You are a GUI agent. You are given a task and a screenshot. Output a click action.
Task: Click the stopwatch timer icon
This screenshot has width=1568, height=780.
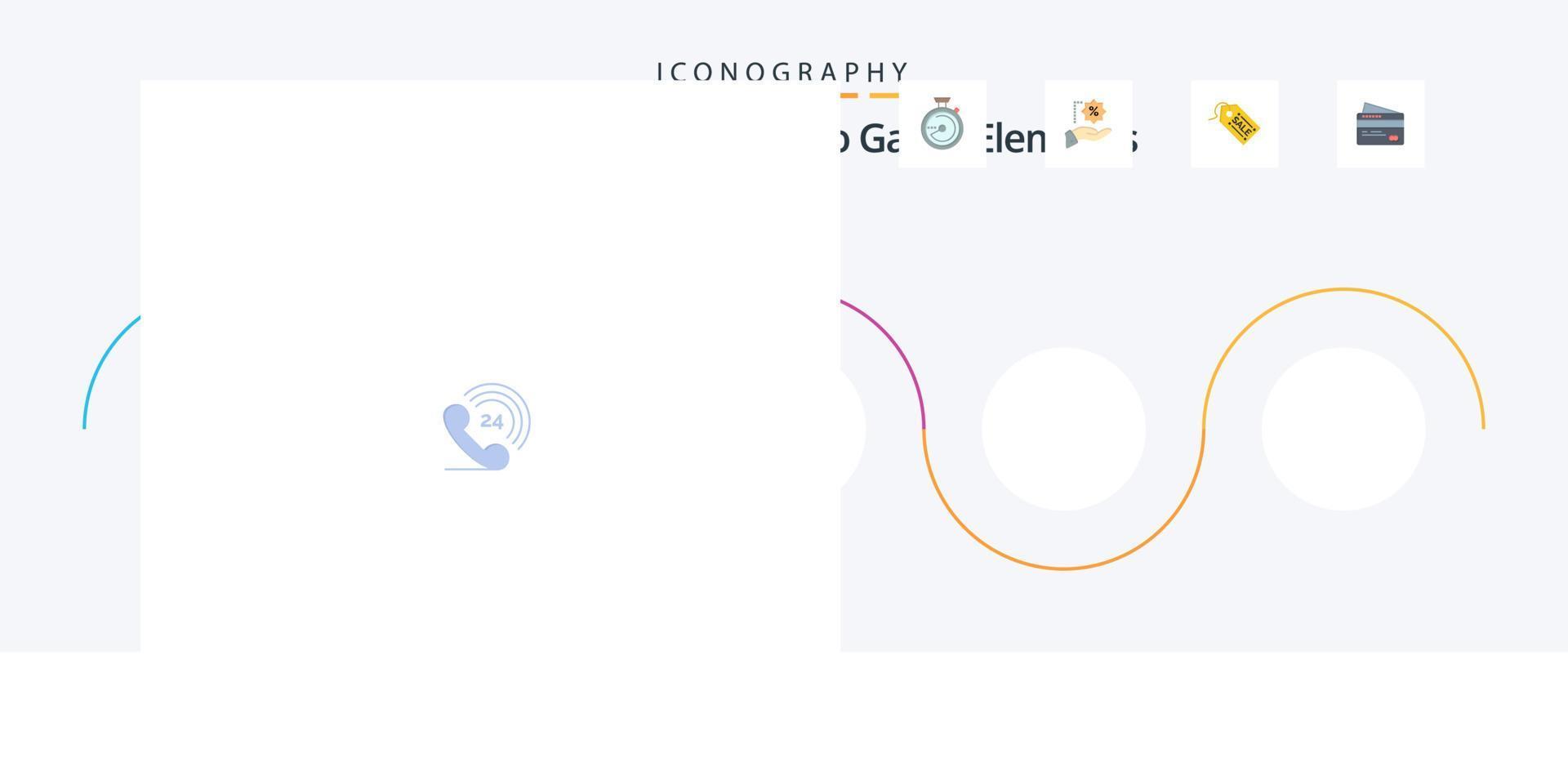click(942, 123)
